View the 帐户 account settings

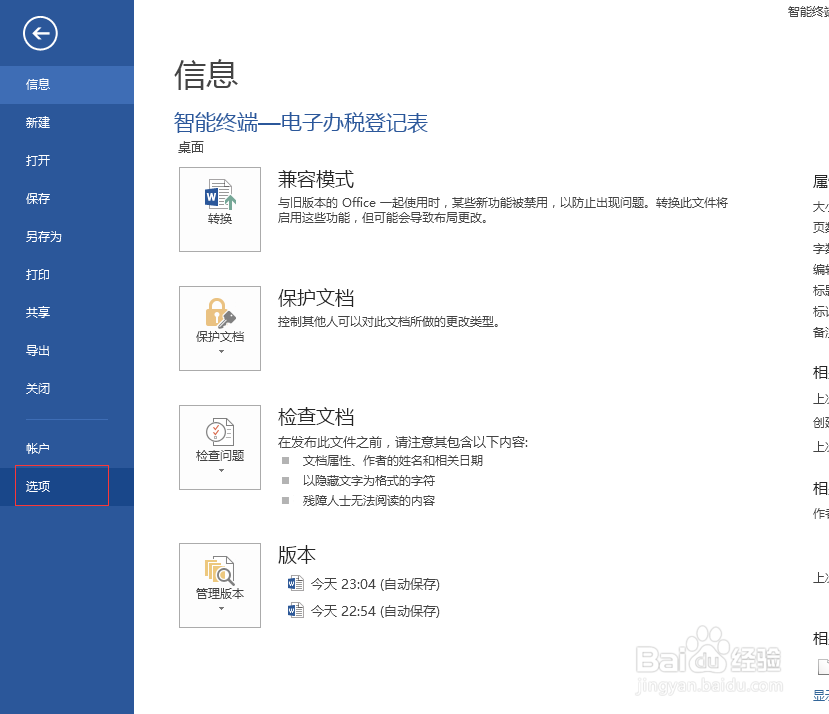click(x=38, y=448)
